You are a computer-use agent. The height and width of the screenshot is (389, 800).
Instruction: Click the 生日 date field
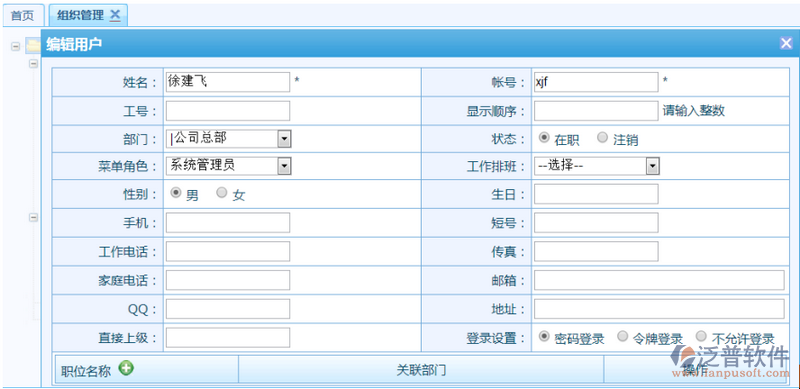click(596, 194)
